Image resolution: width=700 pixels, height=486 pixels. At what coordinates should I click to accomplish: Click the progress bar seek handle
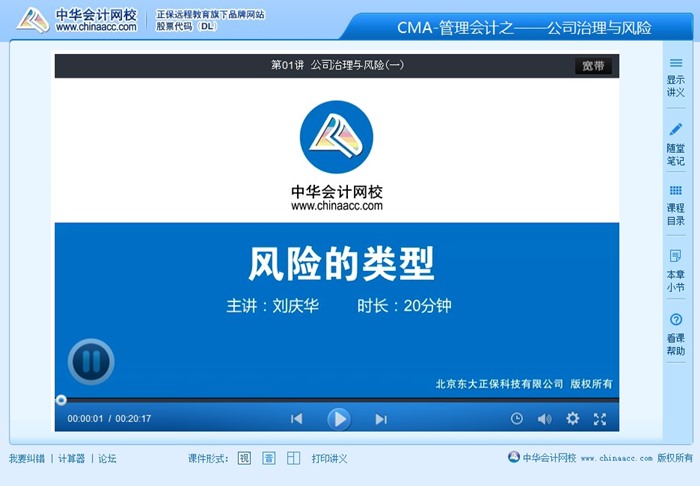(x=61, y=400)
